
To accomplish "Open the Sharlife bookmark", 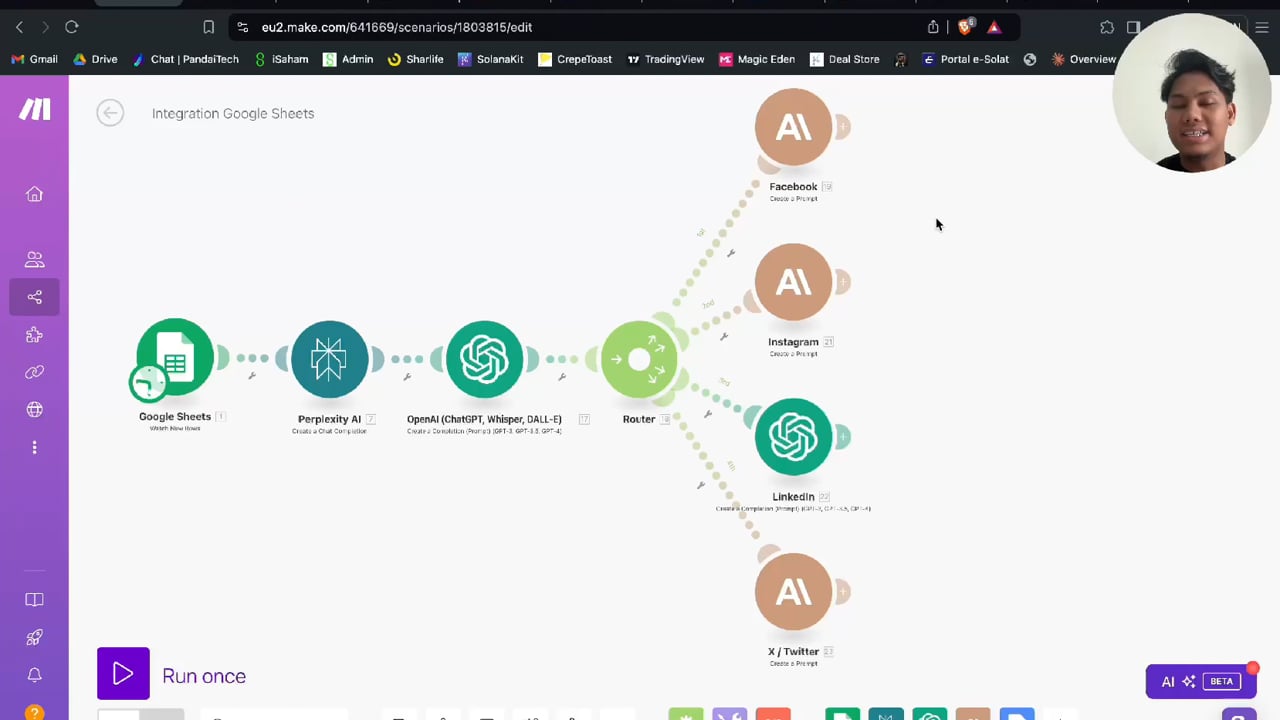I will coord(415,59).
